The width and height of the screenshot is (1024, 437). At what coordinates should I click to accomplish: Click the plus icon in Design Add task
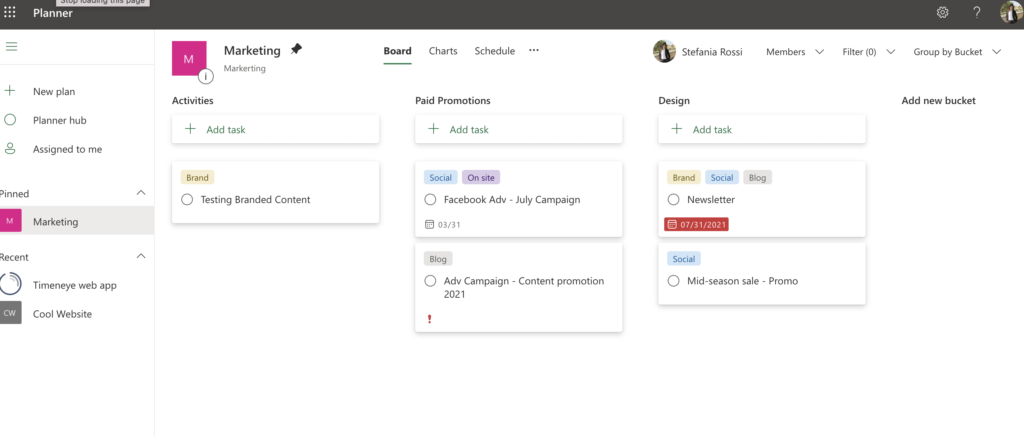677,129
